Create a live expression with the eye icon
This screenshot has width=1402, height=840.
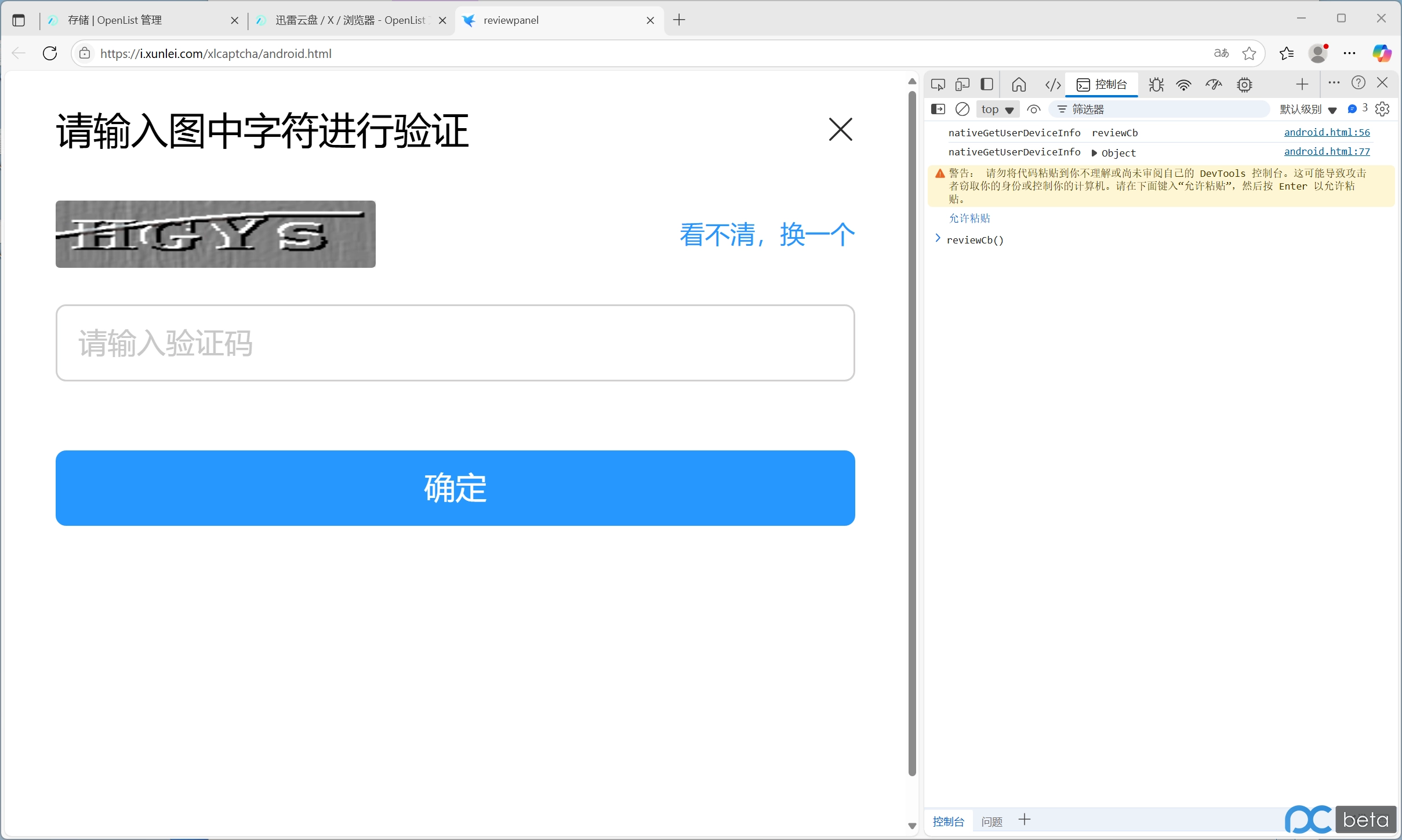[1033, 109]
